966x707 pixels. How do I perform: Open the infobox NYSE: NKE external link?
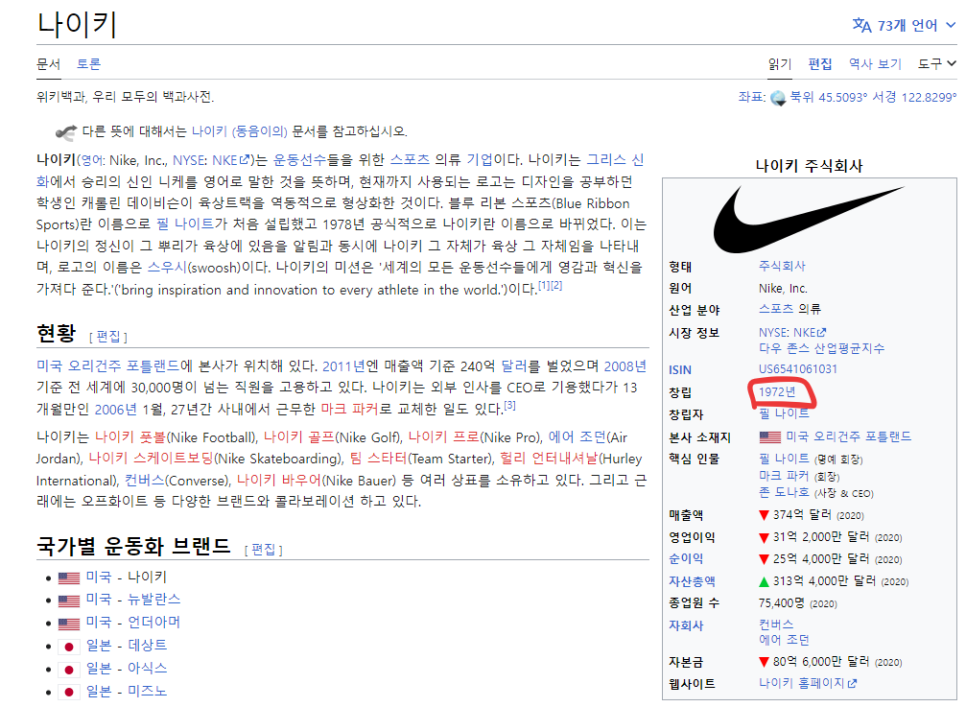(x=792, y=333)
